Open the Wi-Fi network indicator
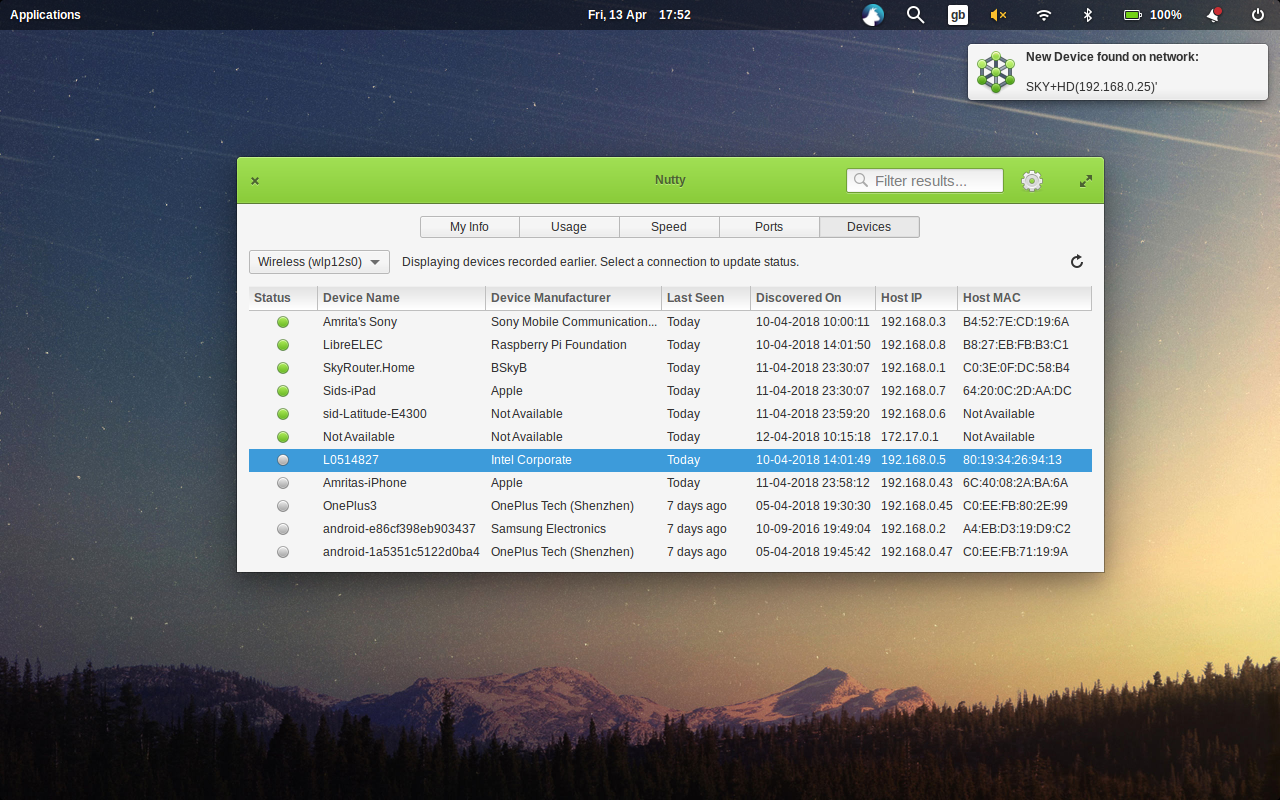 (x=1044, y=15)
